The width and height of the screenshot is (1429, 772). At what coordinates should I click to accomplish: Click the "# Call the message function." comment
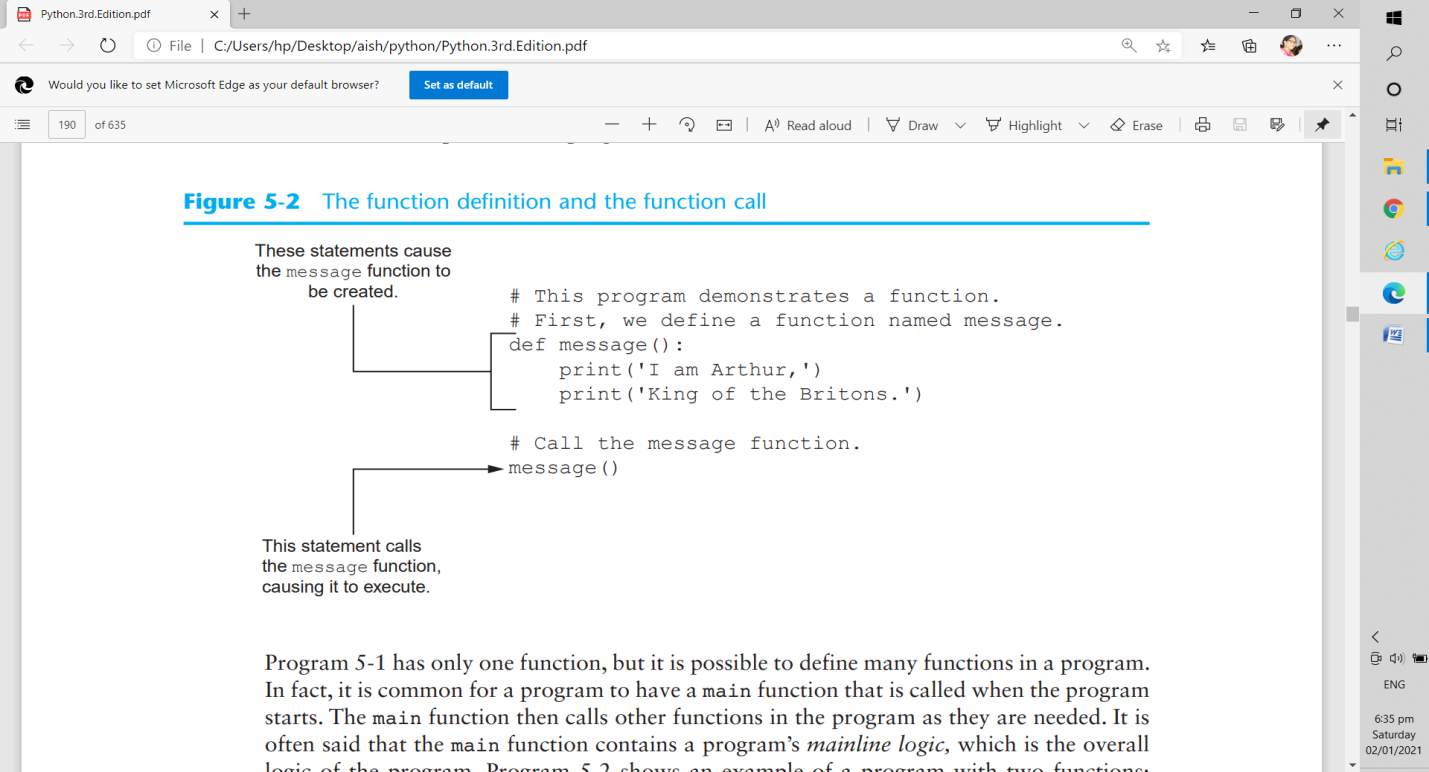684,443
